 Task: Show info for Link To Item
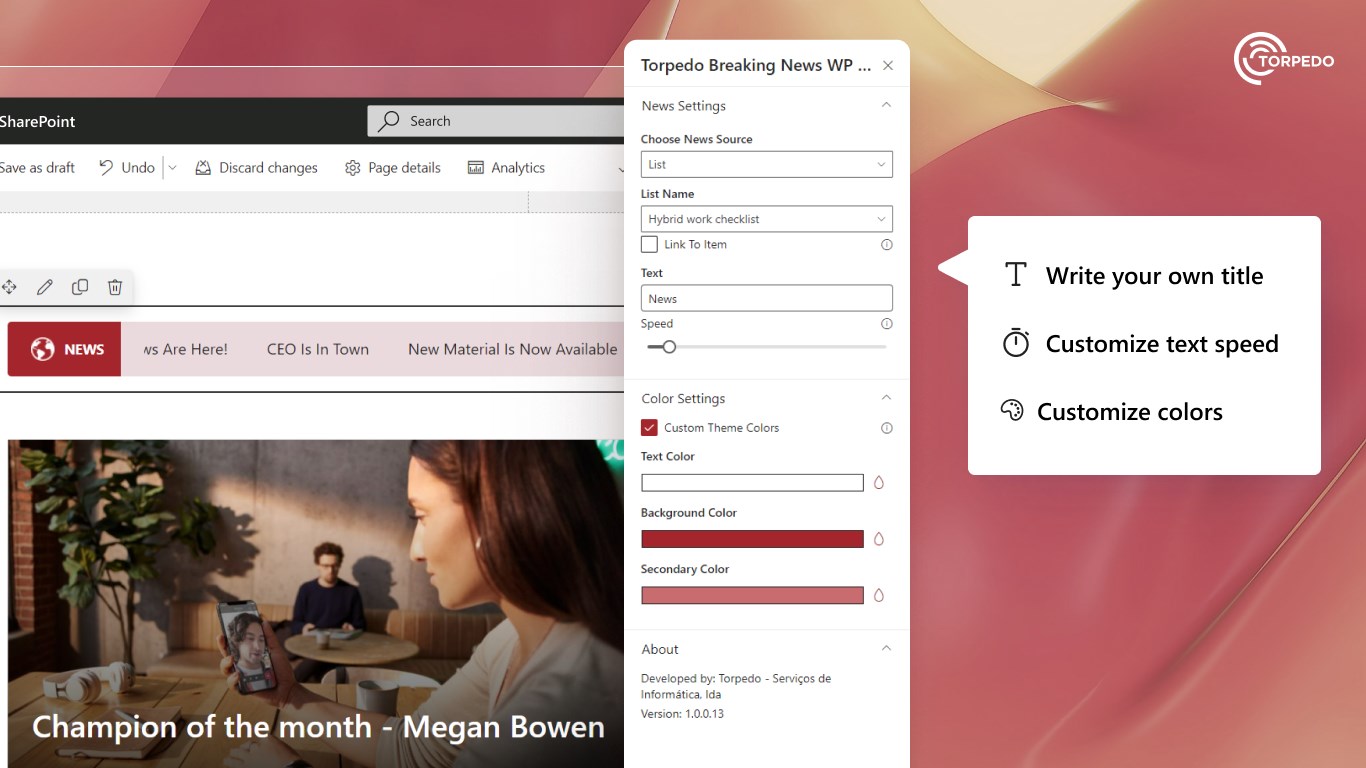pyautogui.click(x=886, y=244)
